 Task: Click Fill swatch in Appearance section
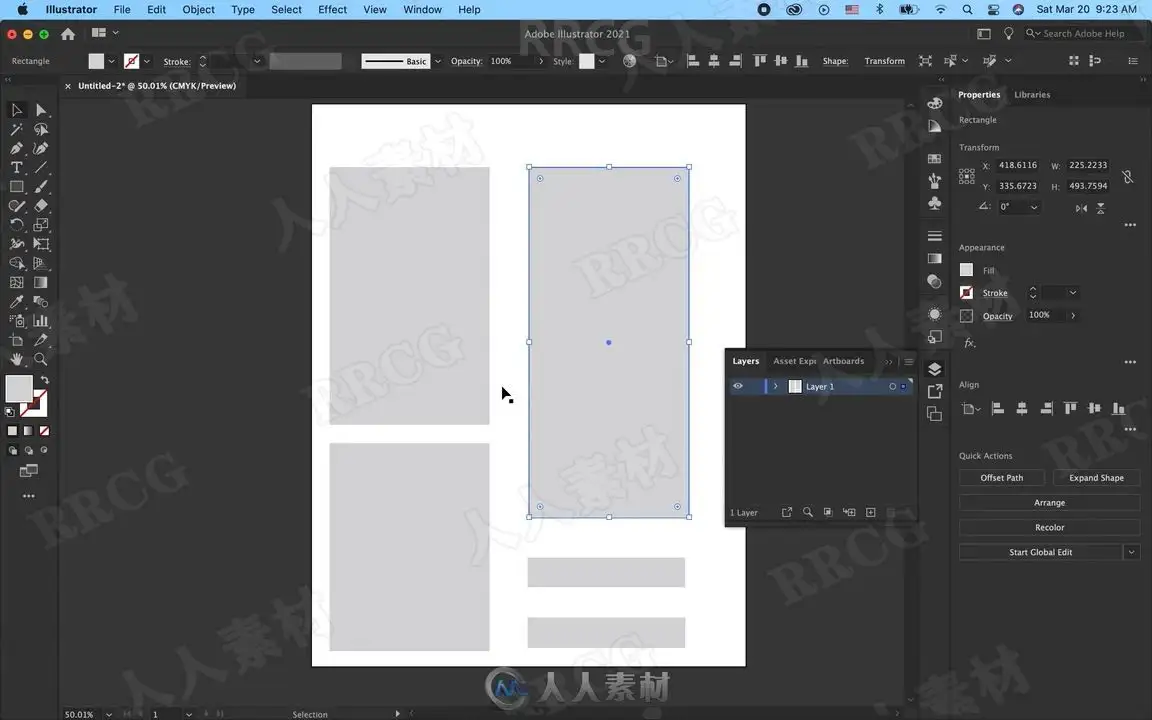pos(966,270)
